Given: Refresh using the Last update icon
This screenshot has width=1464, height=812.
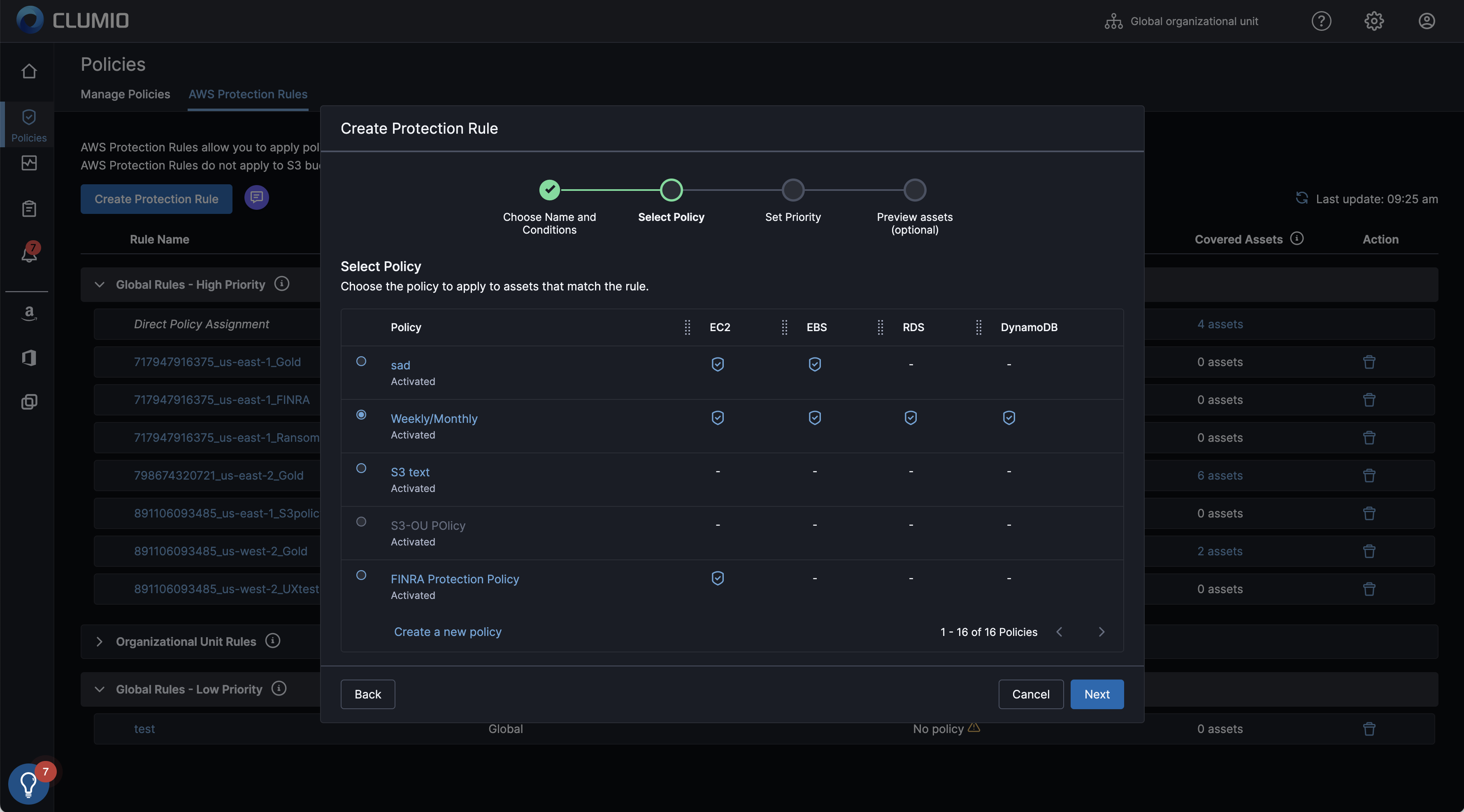Looking at the screenshot, I should pyautogui.click(x=1301, y=198).
